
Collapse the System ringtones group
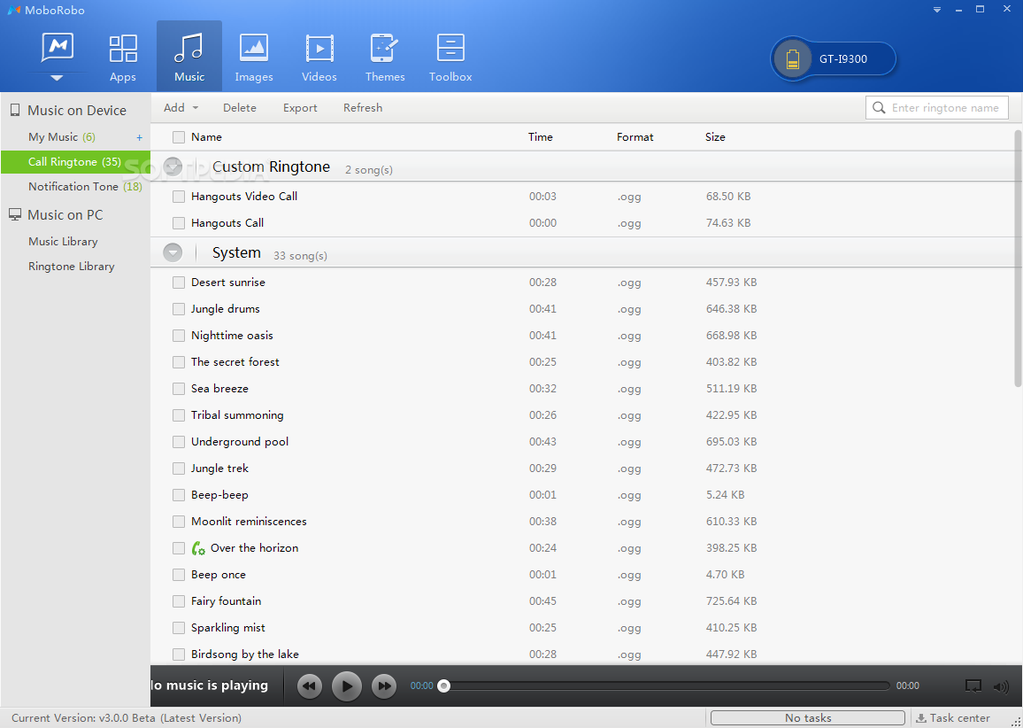pyautogui.click(x=173, y=253)
